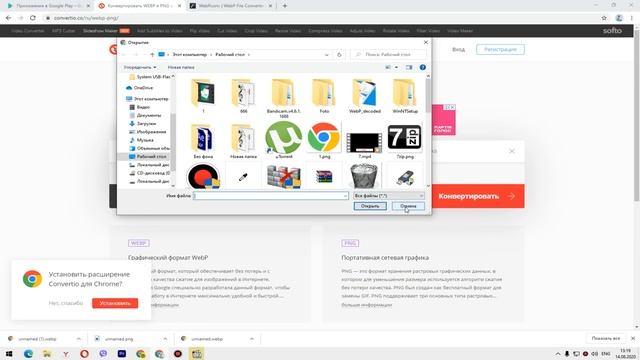Viewport: 640px width, 360px height.
Task: Toggle the preview pane icon in dialog
Action: pyautogui.click(x=409, y=67)
